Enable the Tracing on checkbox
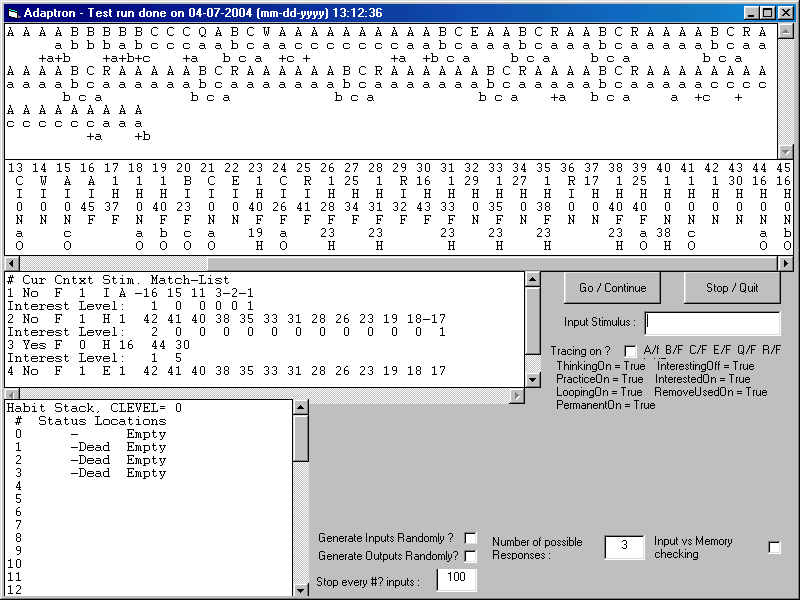This screenshot has width=800, height=600. coord(631,351)
